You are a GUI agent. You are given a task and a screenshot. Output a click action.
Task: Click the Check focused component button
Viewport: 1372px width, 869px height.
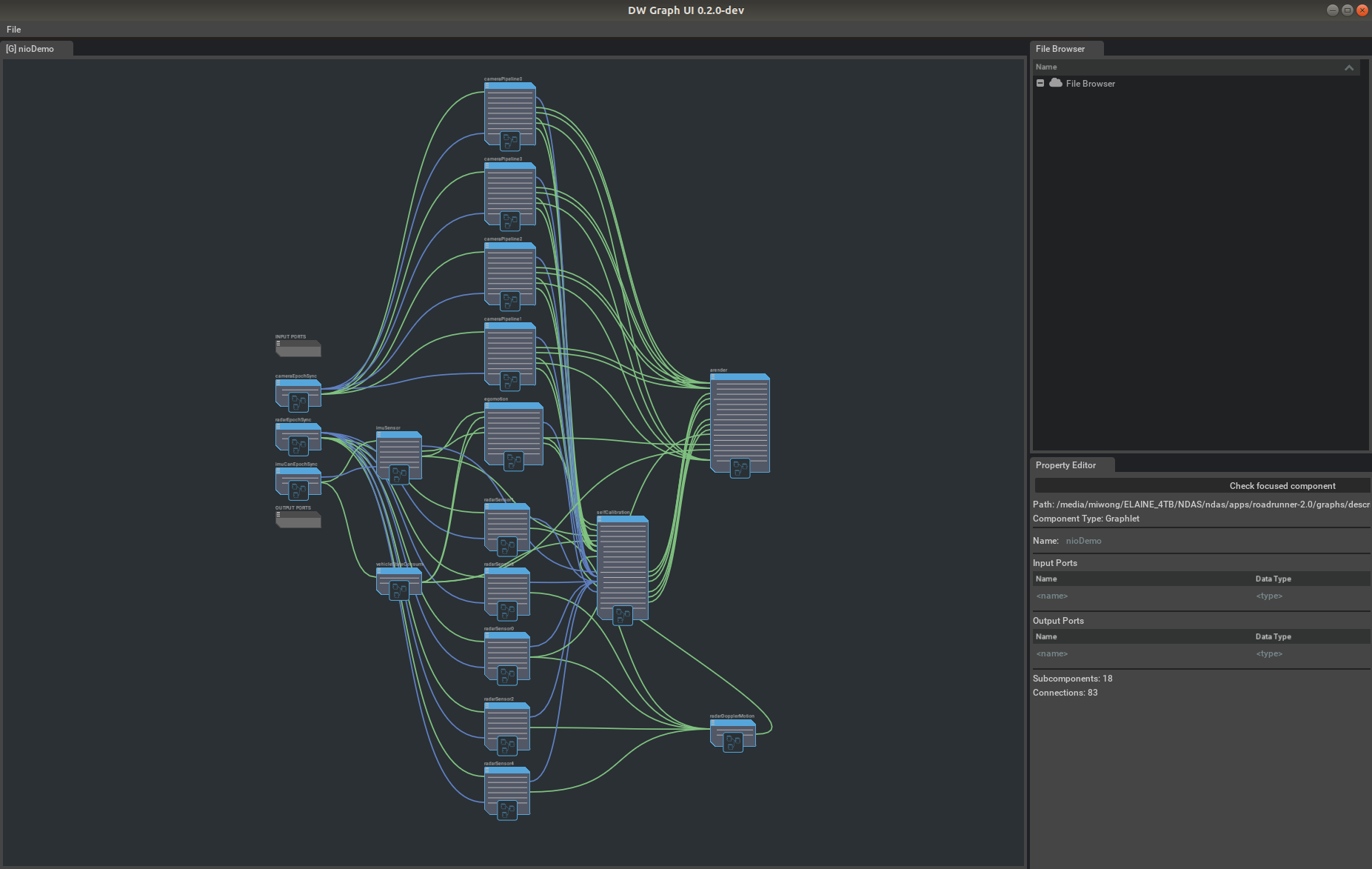1282,485
